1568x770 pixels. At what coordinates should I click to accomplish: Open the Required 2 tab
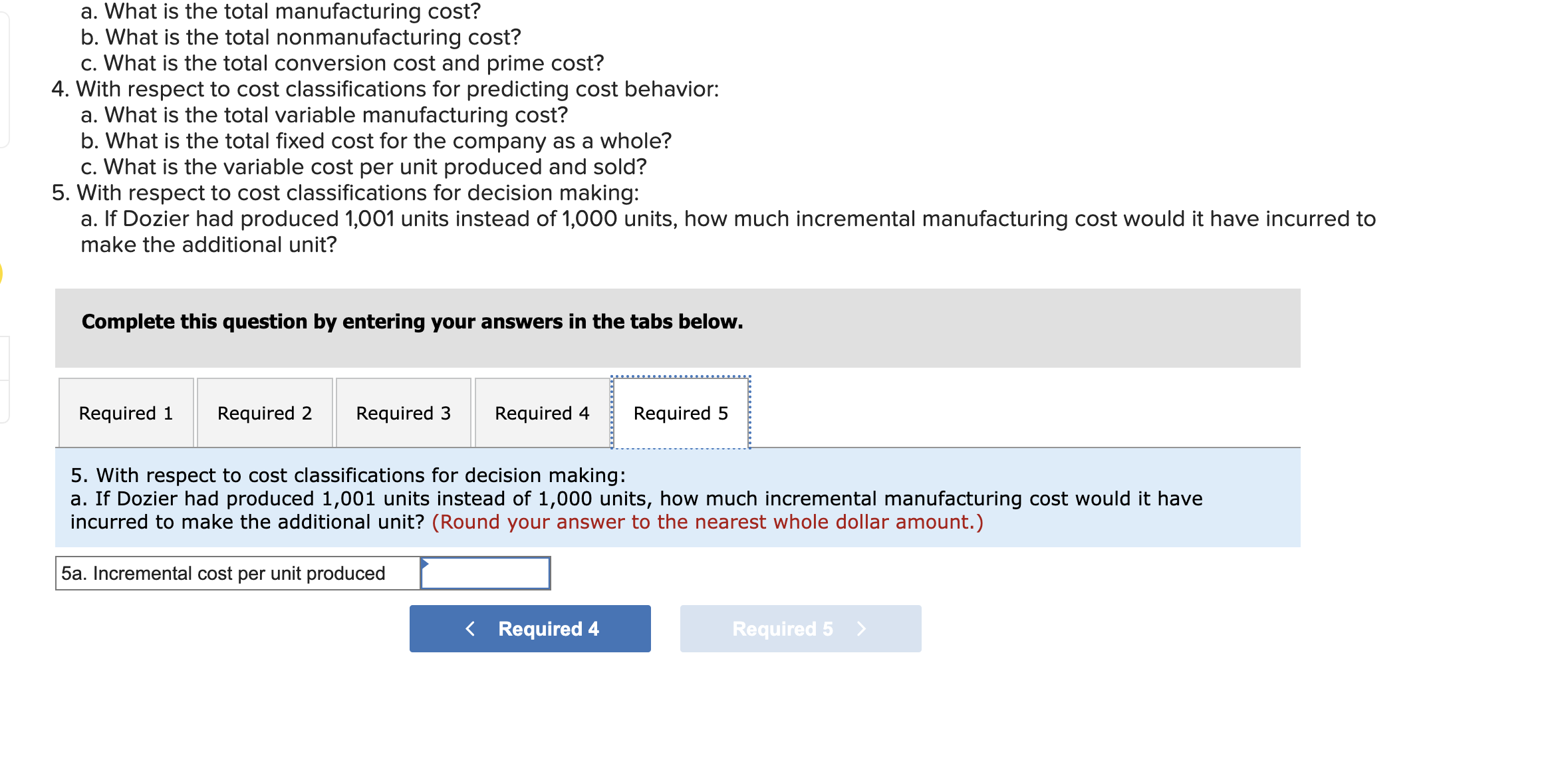[264, 413]
